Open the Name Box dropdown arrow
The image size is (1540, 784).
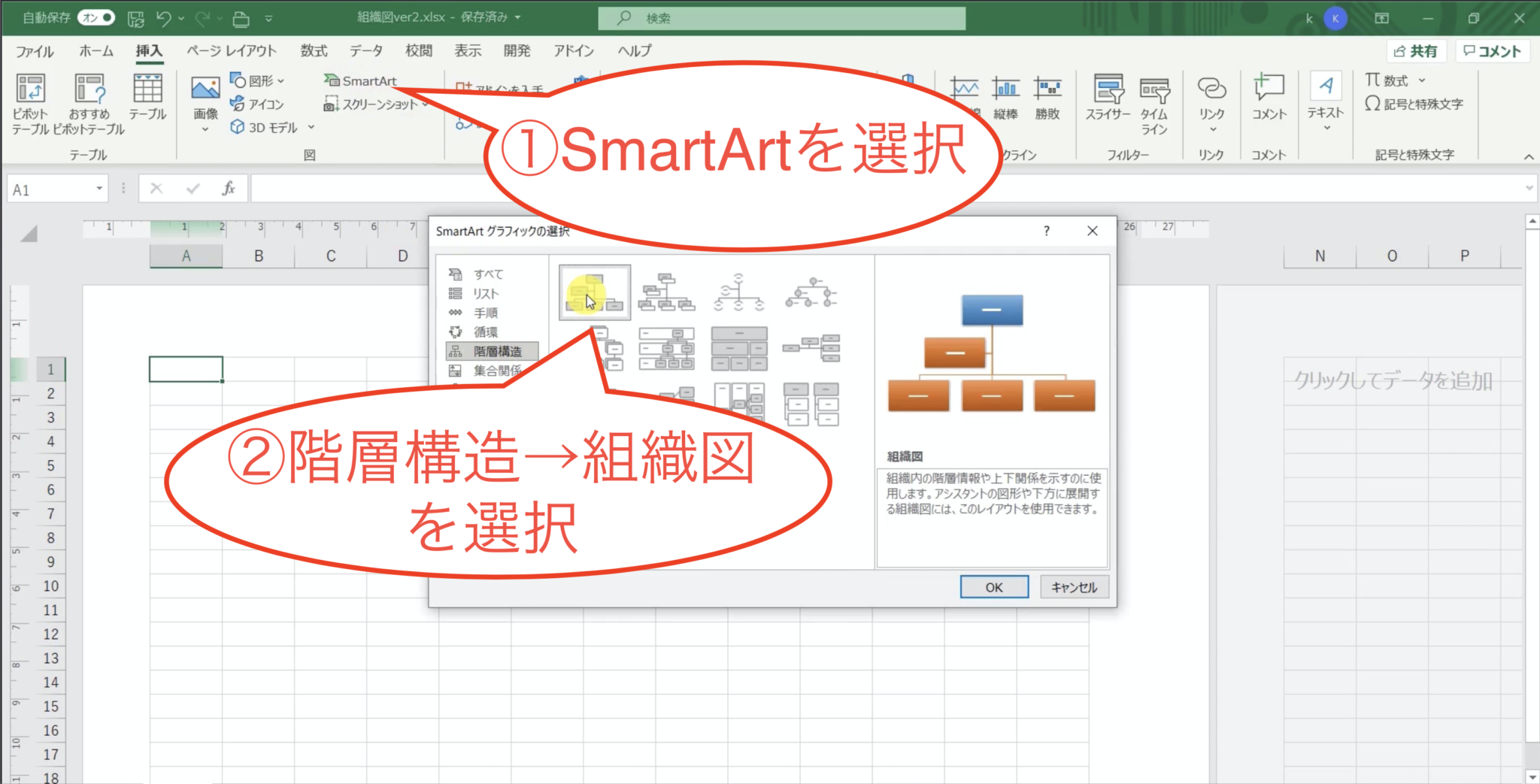(x=99, y=189)
